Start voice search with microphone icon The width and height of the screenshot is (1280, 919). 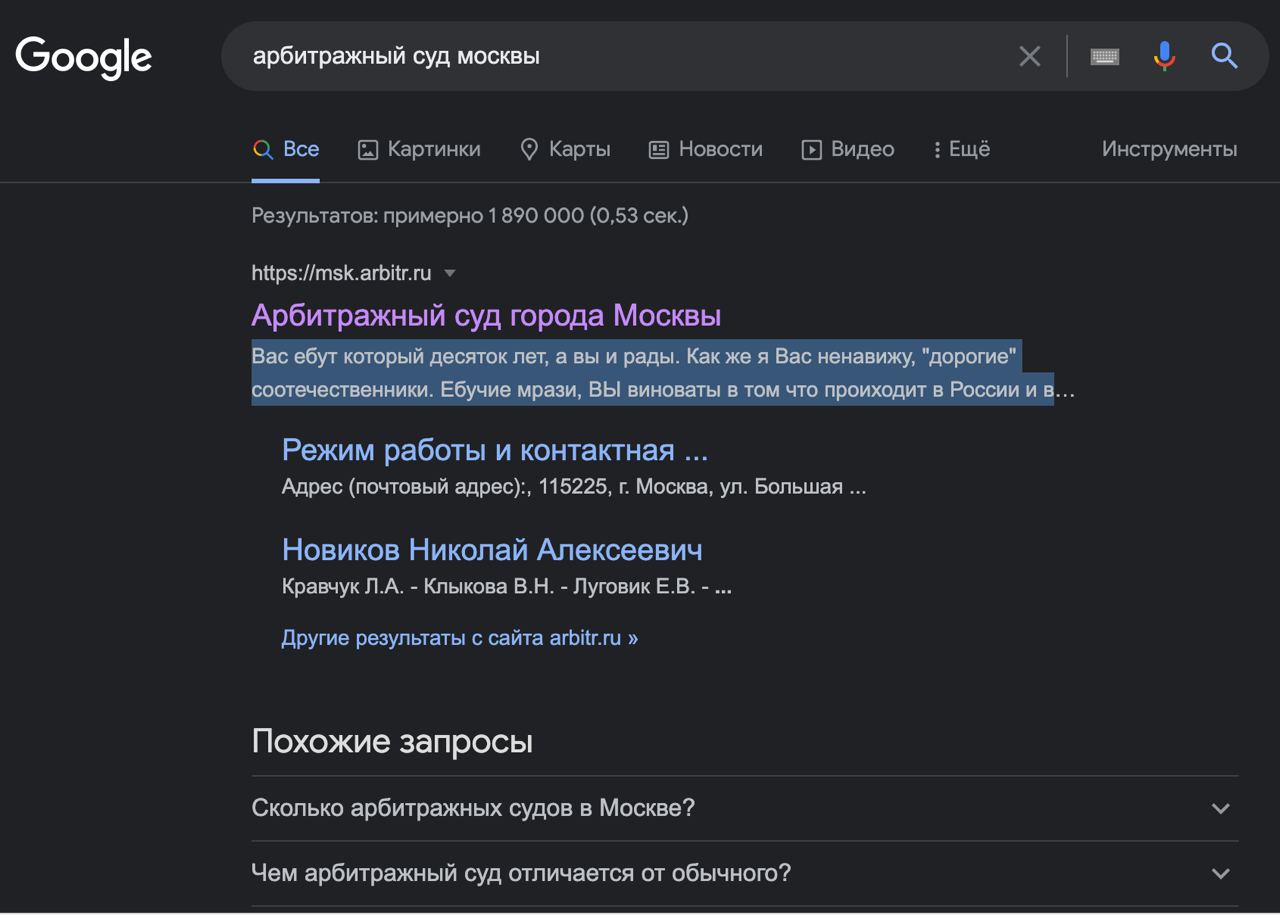coord(1164,56)
